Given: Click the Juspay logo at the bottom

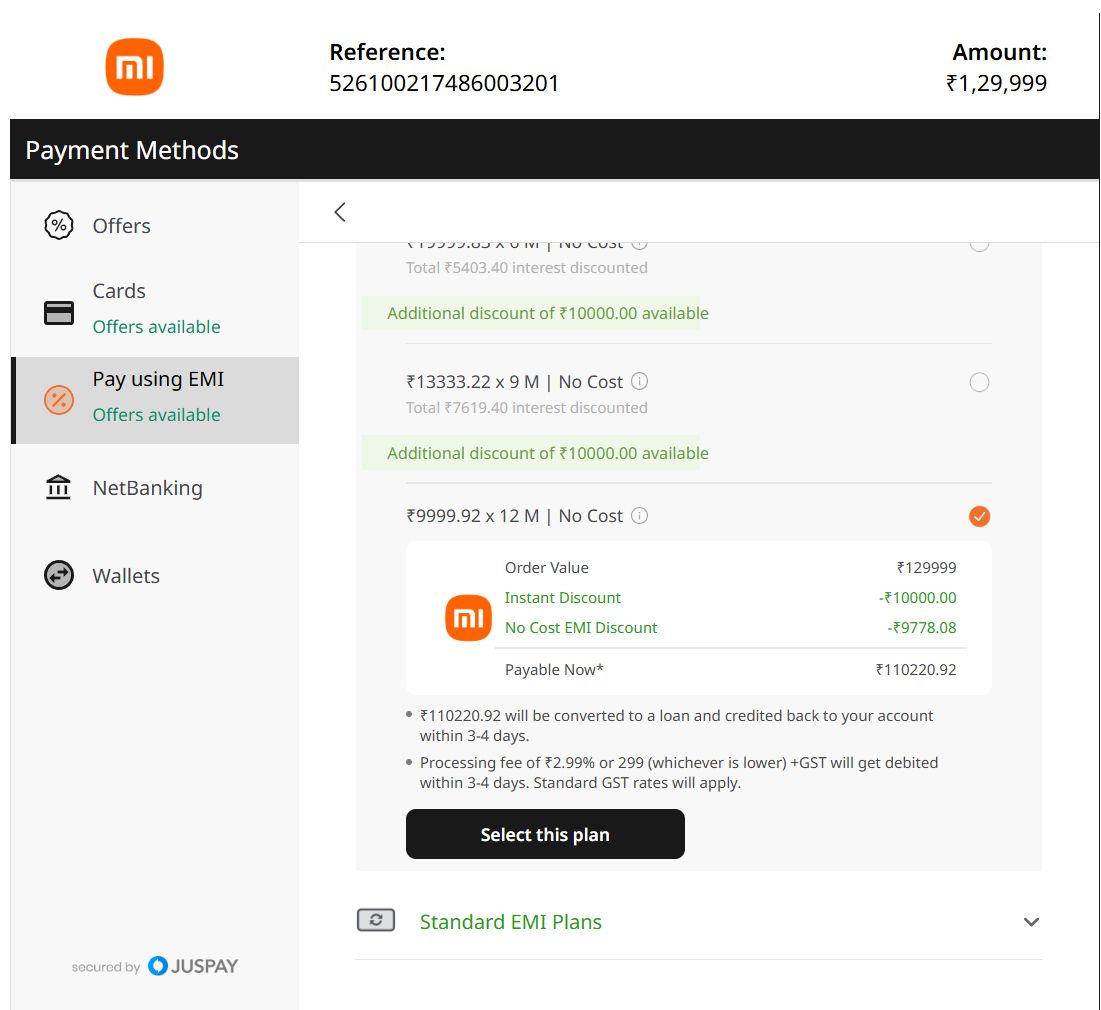Looking at the screenshot, I should tap(193, 966).
